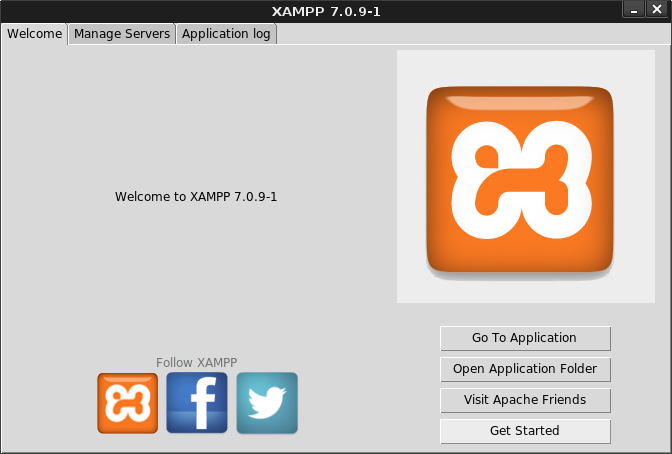Close the XAMPP window
The width and height of the screenshot is (672, 454).
[x=656, y=10]
